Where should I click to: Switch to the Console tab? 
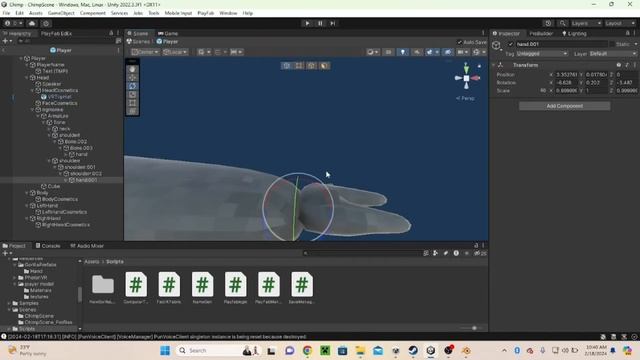[48, 246]
